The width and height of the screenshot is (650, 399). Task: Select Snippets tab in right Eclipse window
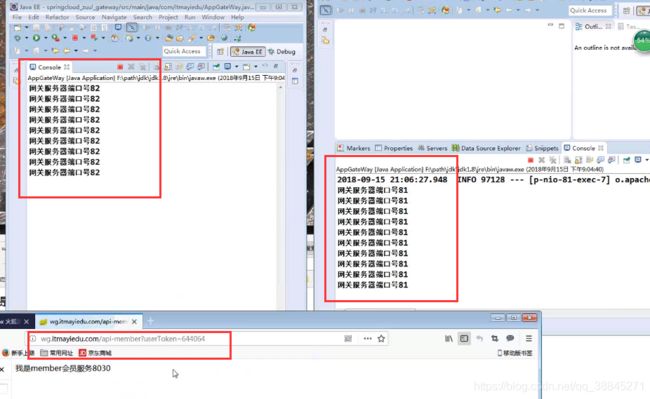click(542, 148)
